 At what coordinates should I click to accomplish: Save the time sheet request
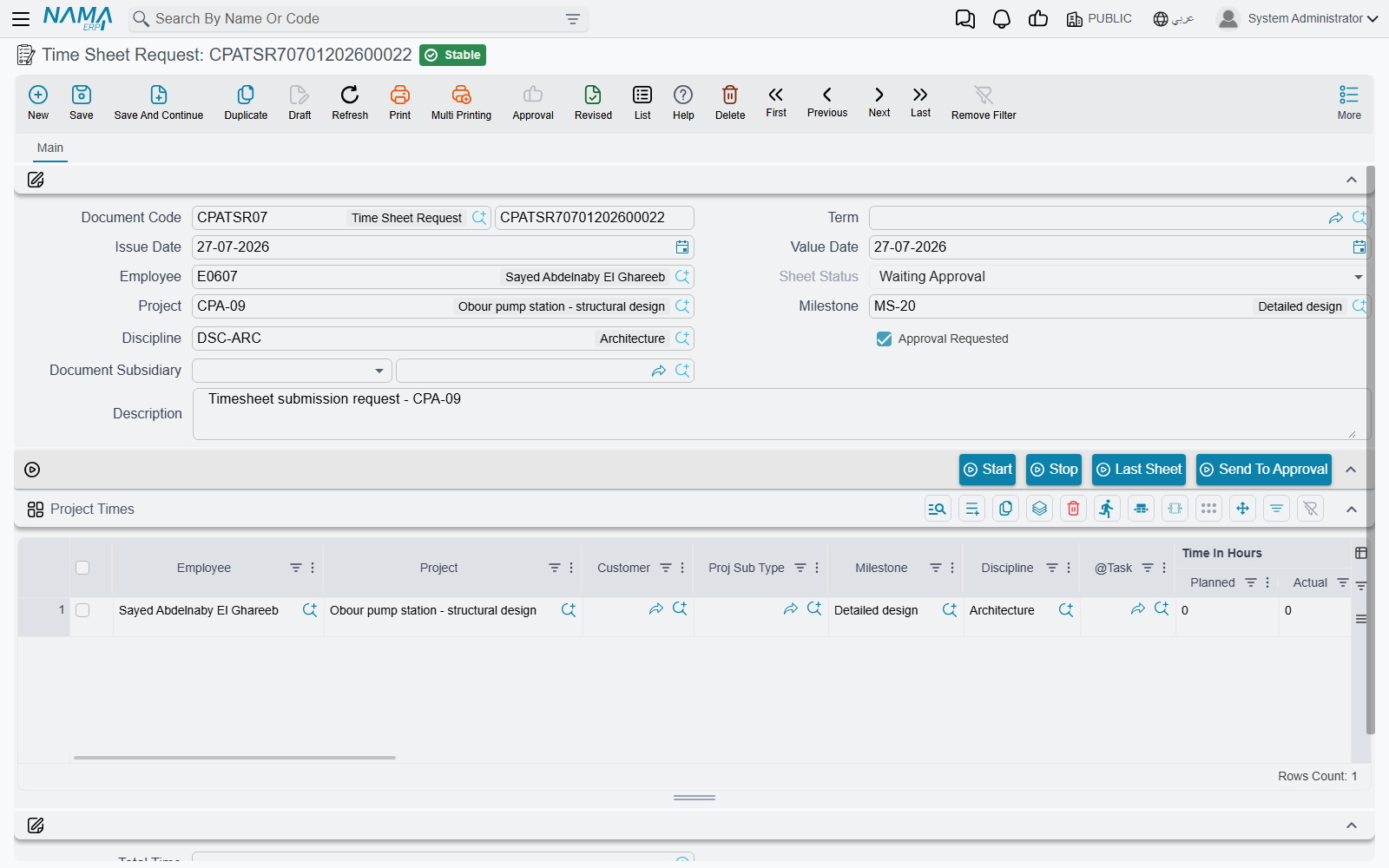pos(82,102)
